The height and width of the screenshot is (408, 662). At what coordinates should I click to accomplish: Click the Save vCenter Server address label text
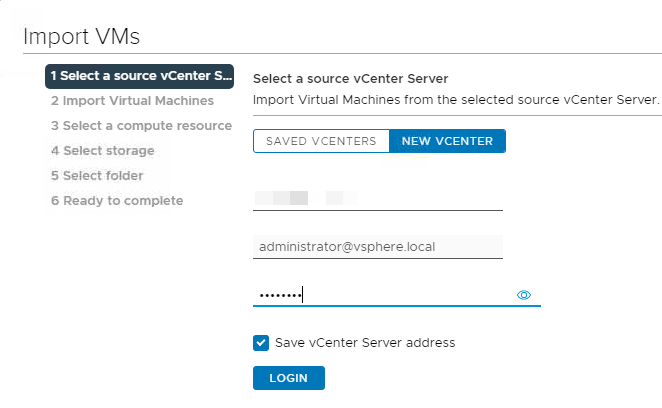point(365,343)
